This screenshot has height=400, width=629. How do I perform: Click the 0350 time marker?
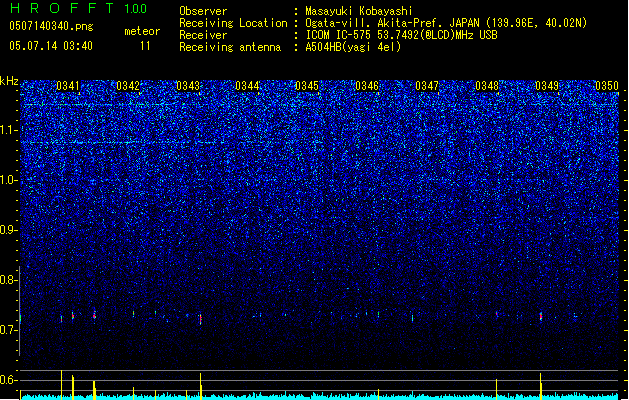point(607,86)
